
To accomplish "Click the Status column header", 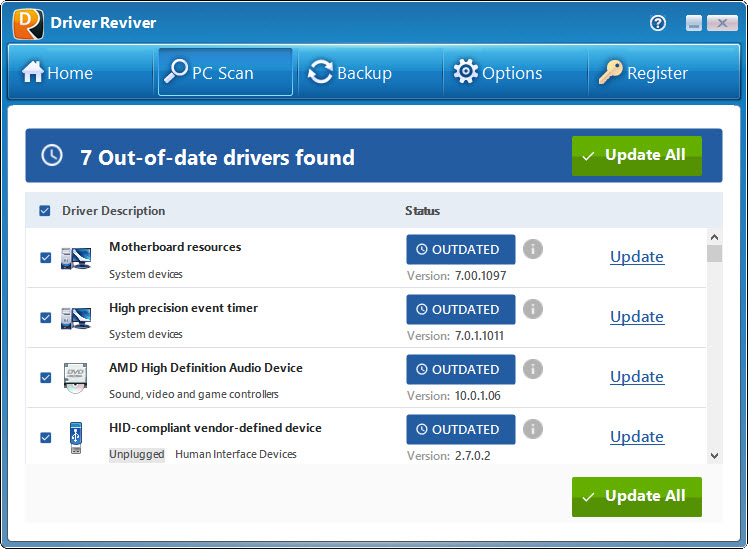I will tap(422, 211).
